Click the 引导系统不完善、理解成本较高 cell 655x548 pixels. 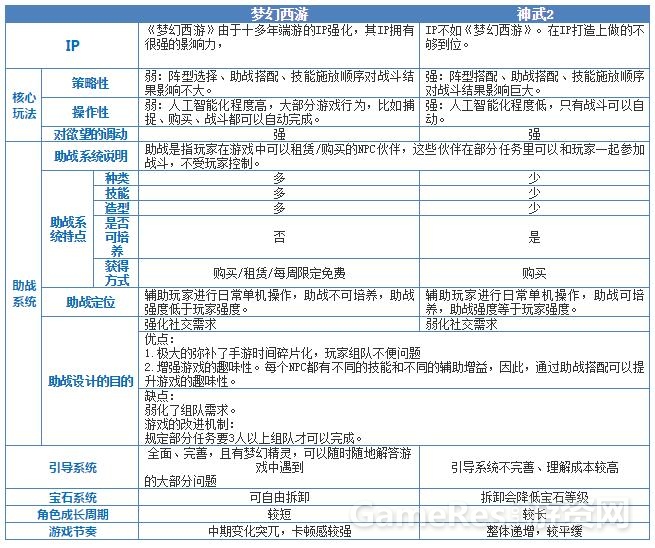534,467
